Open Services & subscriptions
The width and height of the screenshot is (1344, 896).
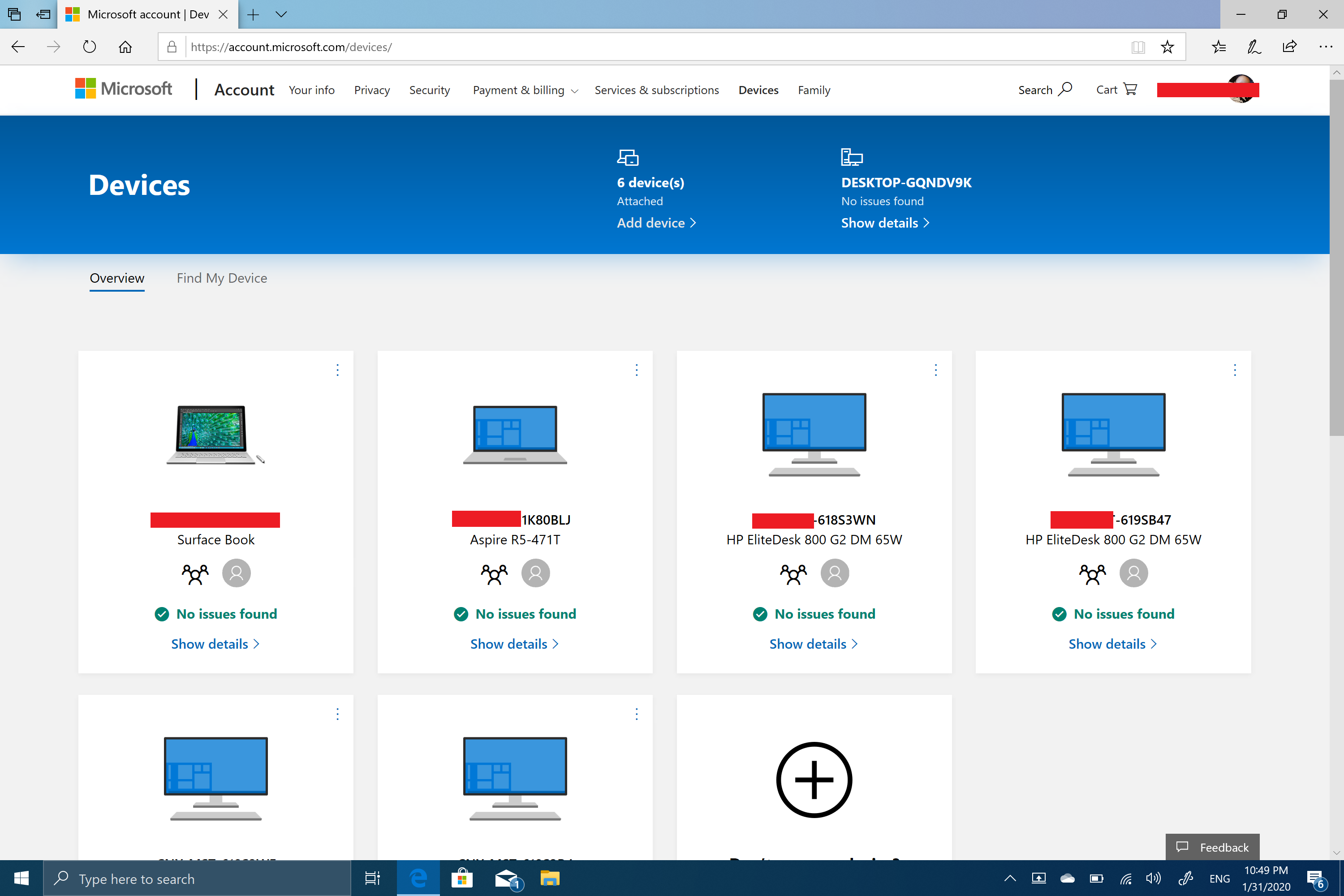(657, 90)
